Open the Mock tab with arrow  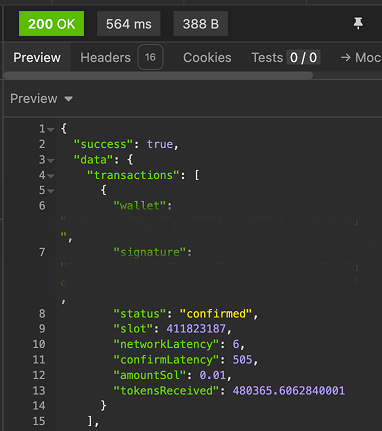[x=361, y=58]
